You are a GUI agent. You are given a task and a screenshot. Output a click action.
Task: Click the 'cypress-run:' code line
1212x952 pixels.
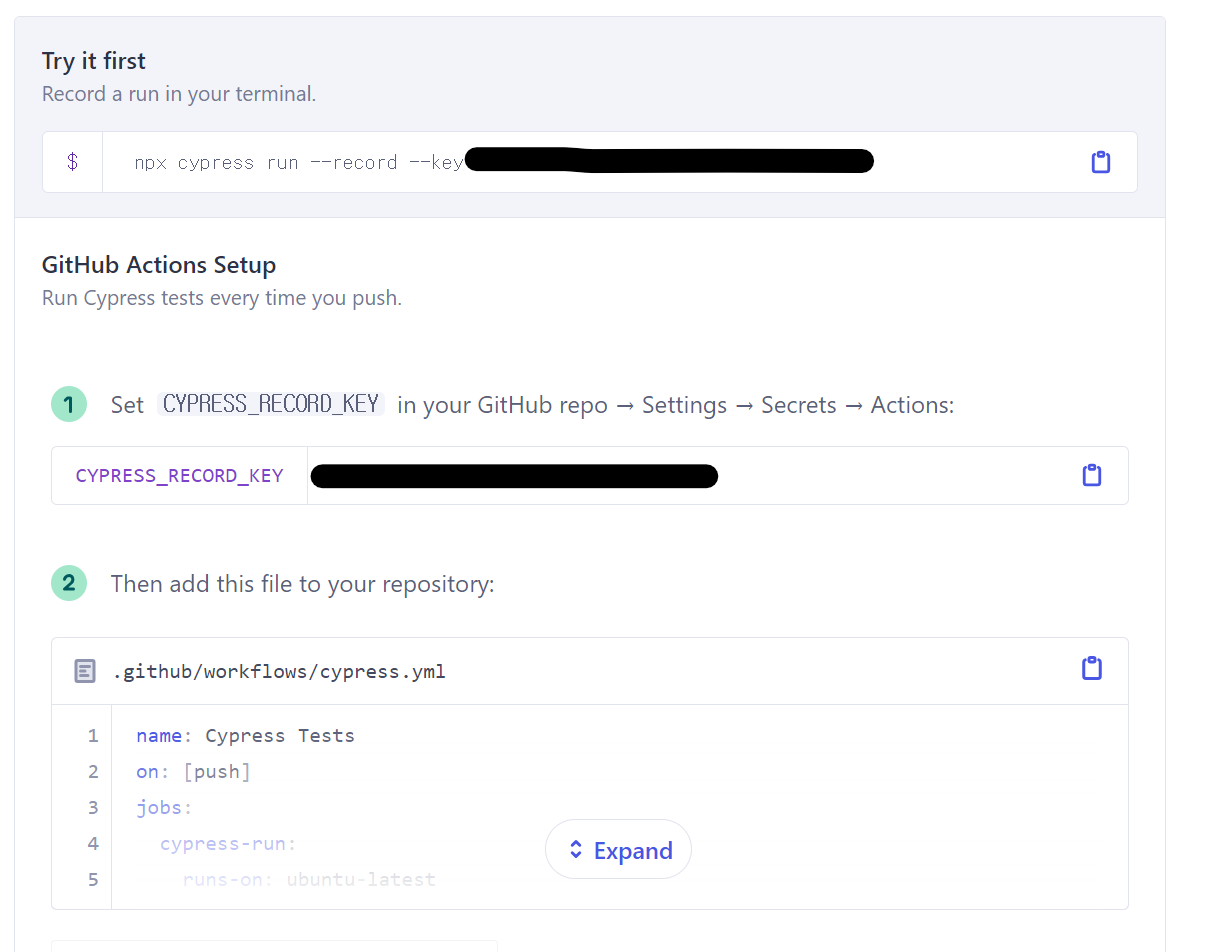click(228, 844)
